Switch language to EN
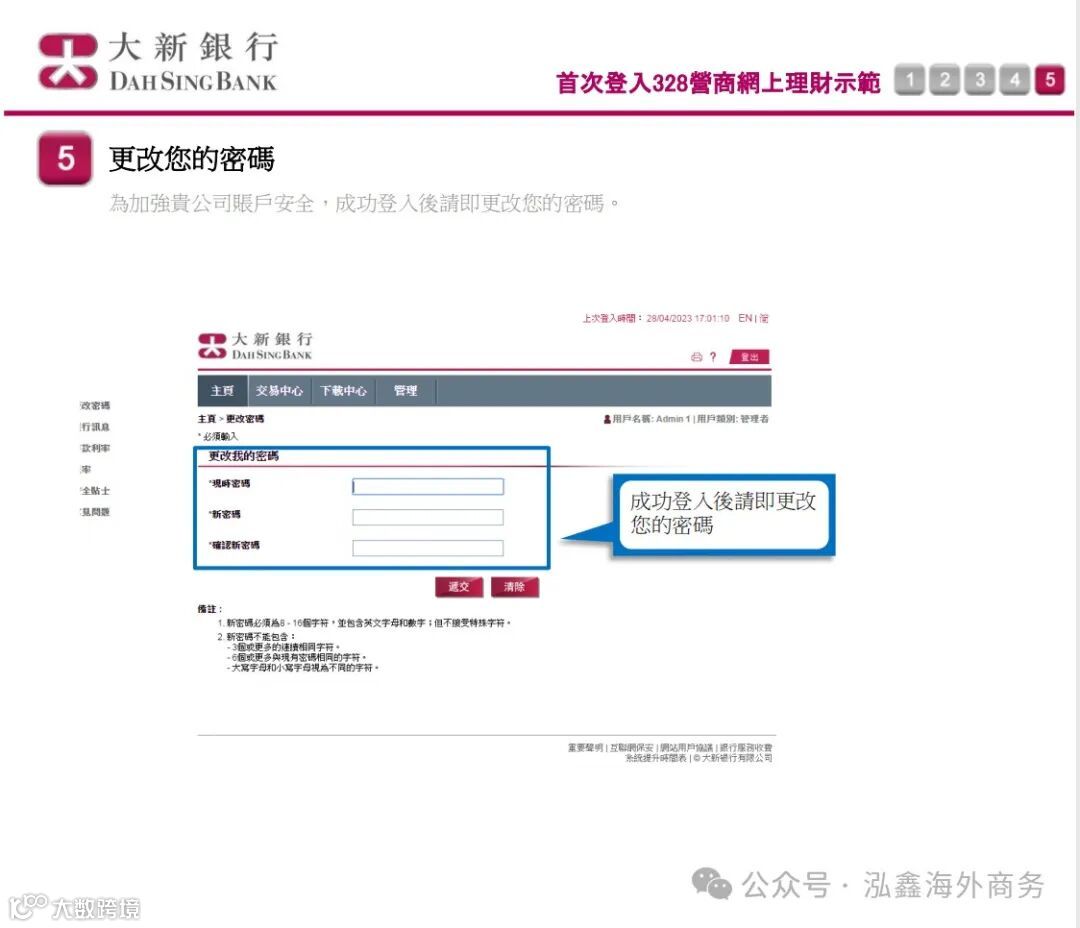 point(745,318)
